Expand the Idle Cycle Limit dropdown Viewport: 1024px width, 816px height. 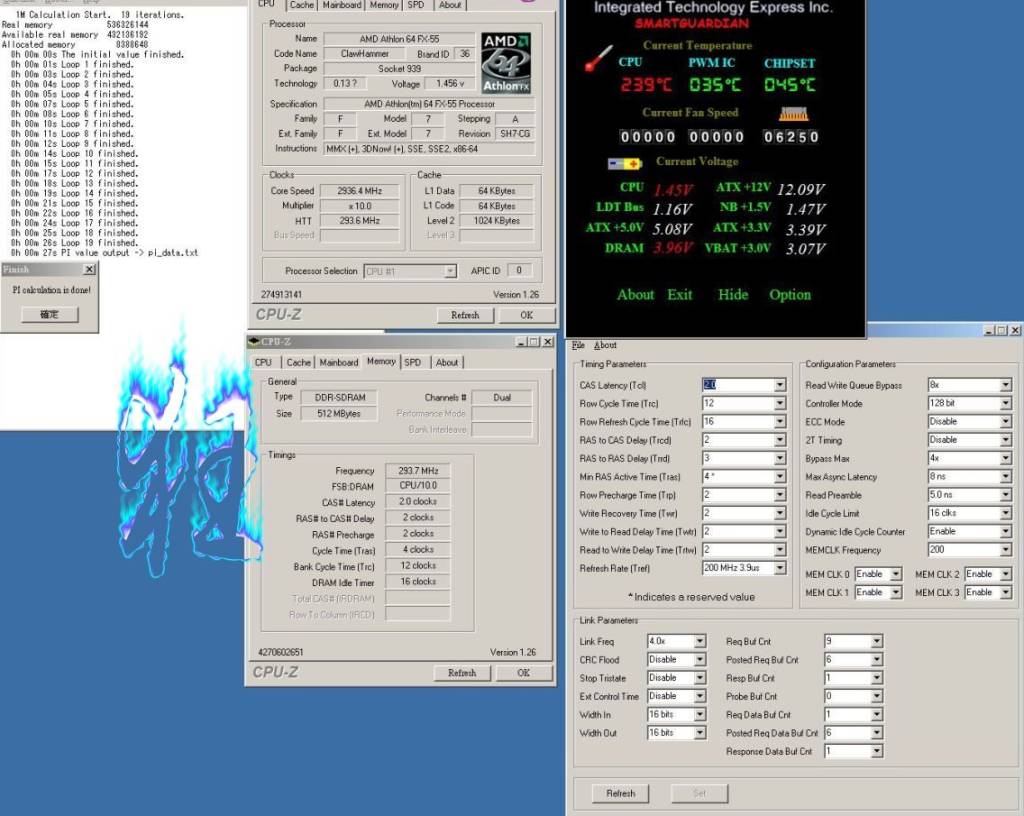click(x=1006, y=513)
